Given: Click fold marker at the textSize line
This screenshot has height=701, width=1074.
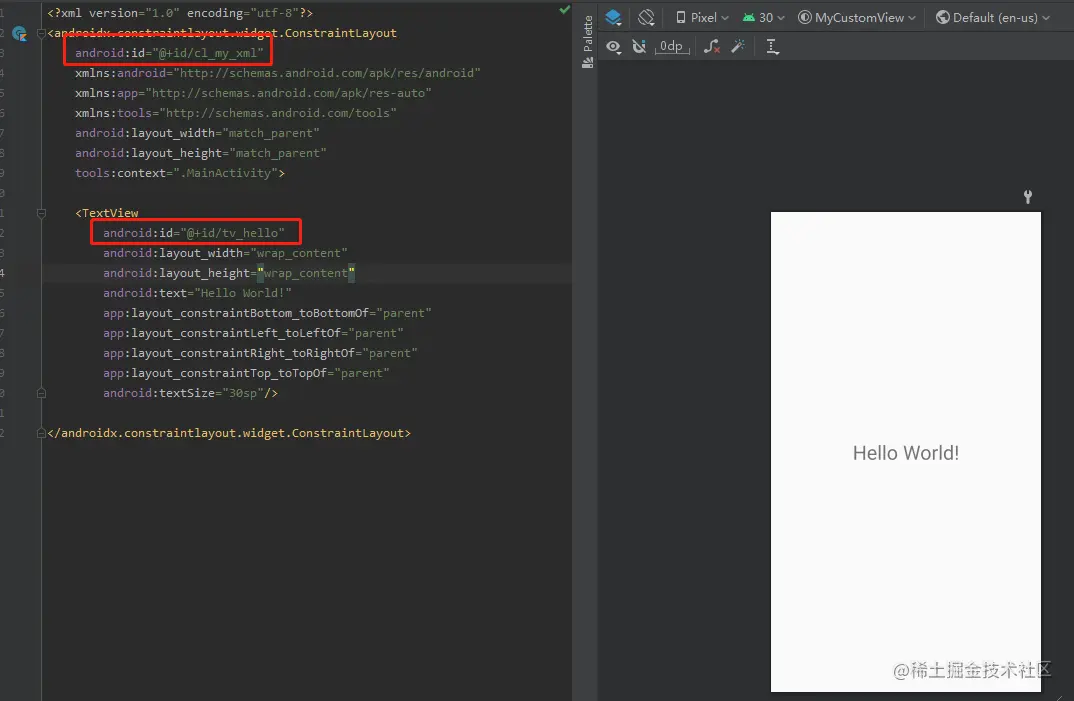Looking at the screenshot, I should (41, 393).
